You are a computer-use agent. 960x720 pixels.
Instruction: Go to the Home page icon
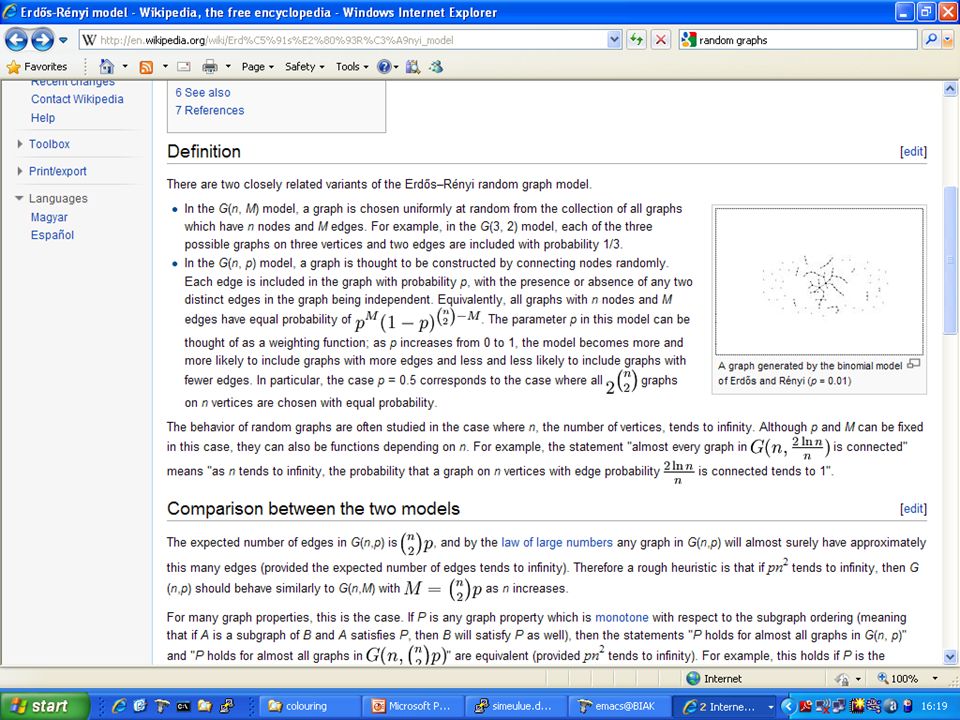(107, 67)
